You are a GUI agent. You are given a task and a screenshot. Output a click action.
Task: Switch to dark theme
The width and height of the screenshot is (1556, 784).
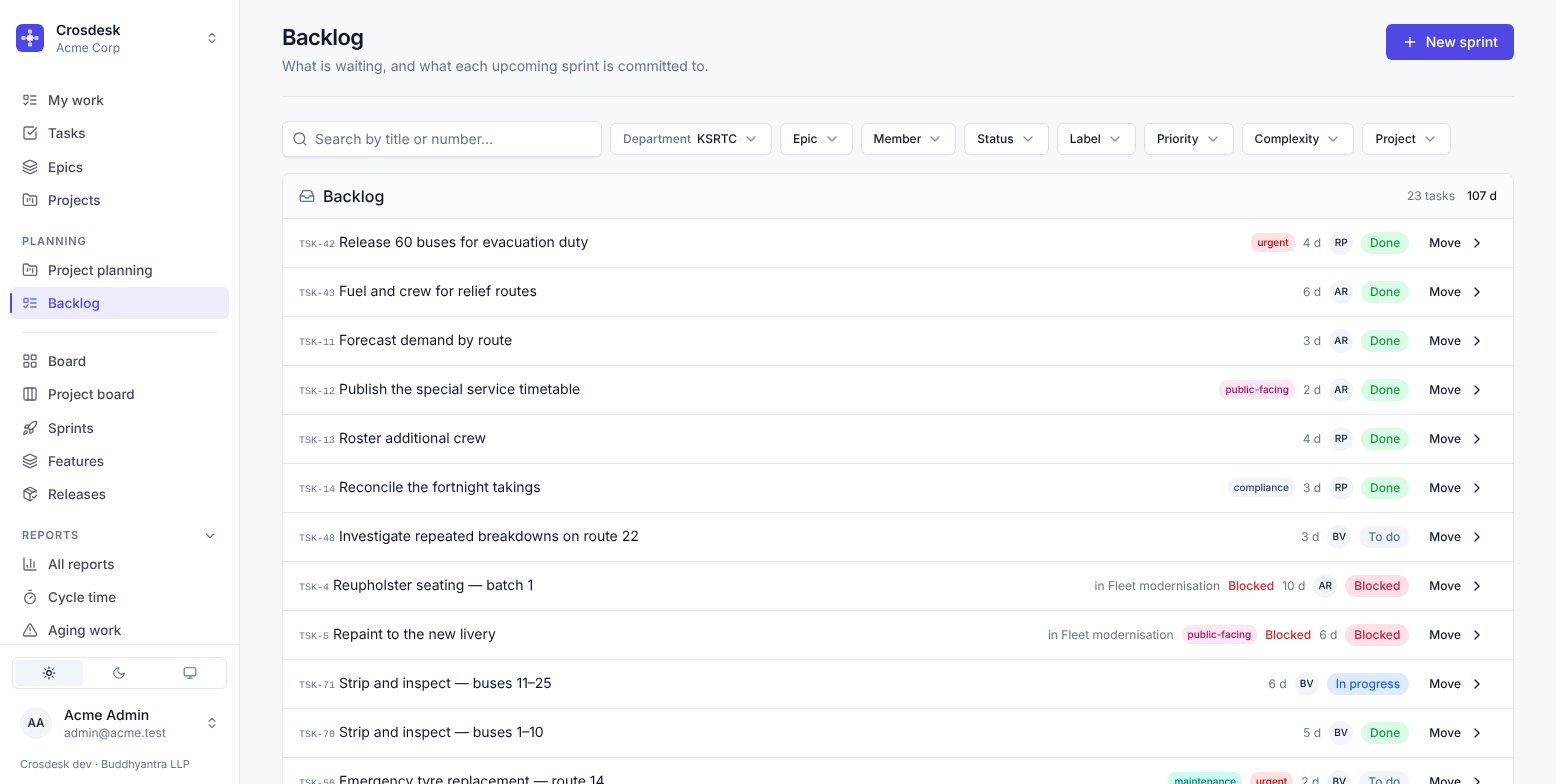tap(119, 673)
